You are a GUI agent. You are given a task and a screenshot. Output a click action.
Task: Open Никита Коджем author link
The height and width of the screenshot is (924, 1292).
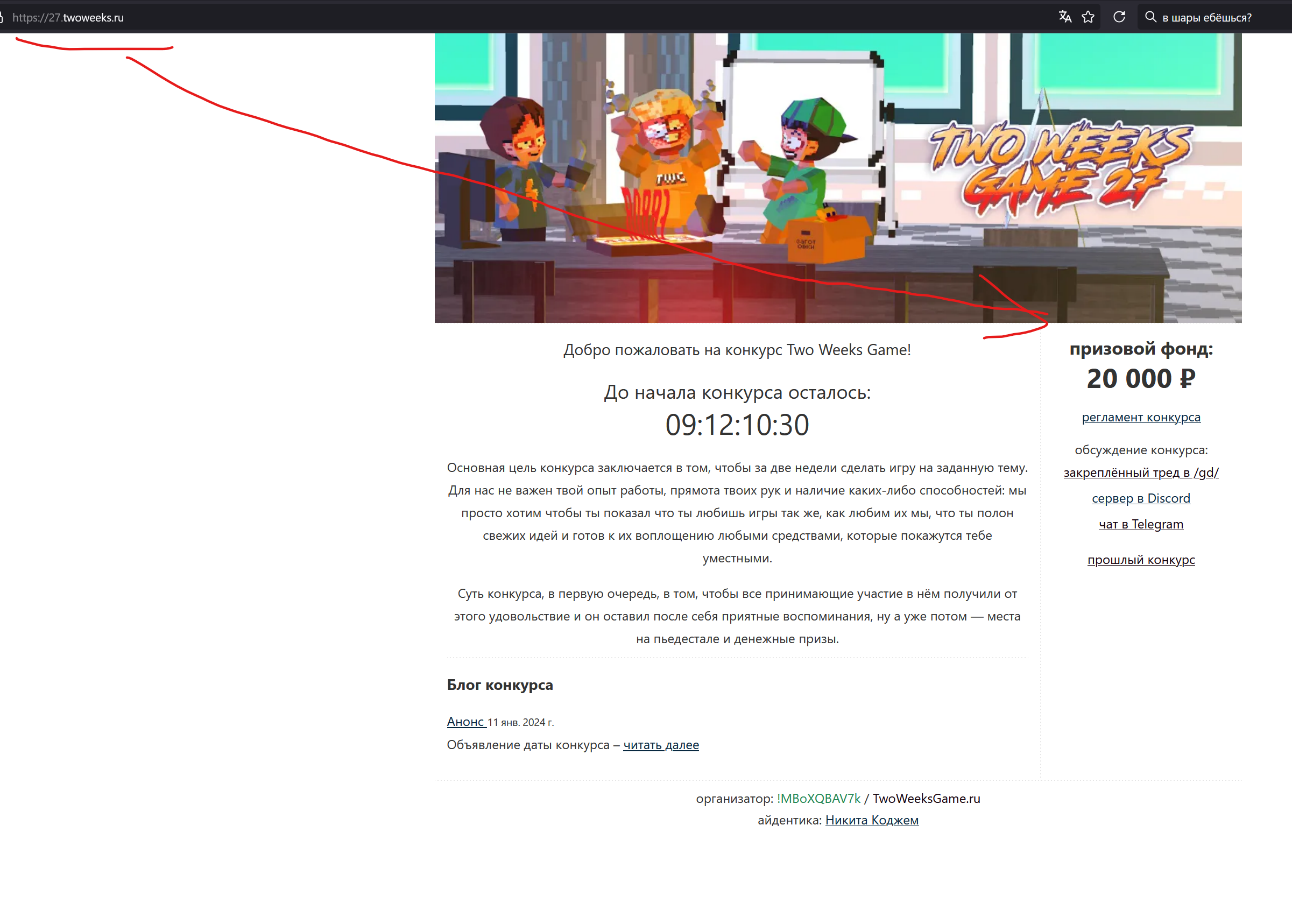tap(872, 820)
